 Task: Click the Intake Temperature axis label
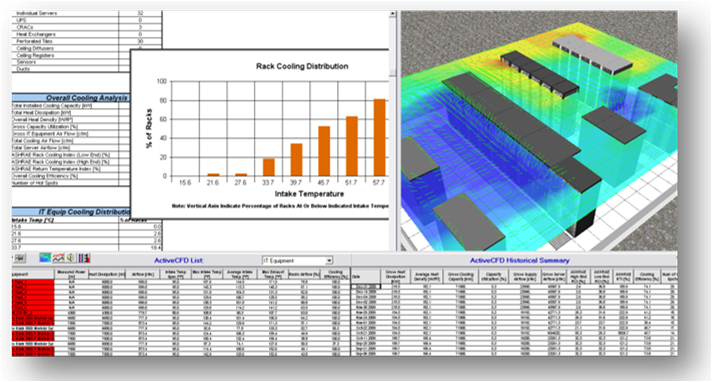[309, 194]
